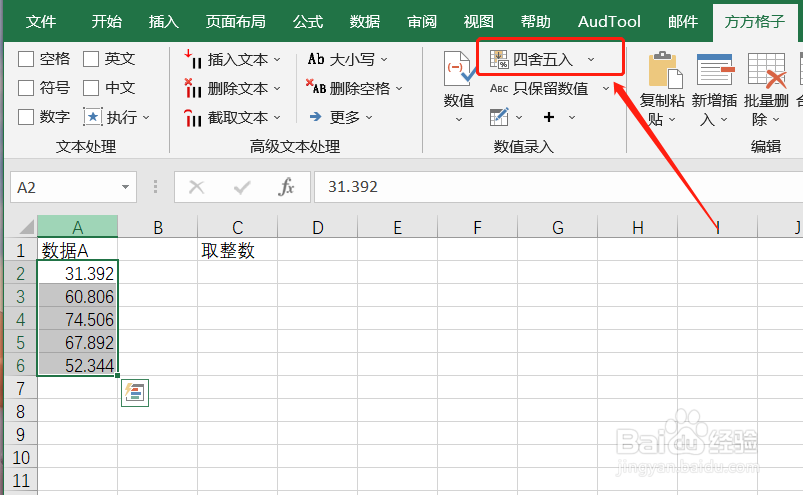The height and width of the screenshot is (495, 803).
Task: Open the 方方格子 tab
Action: [x=755, y=21]
